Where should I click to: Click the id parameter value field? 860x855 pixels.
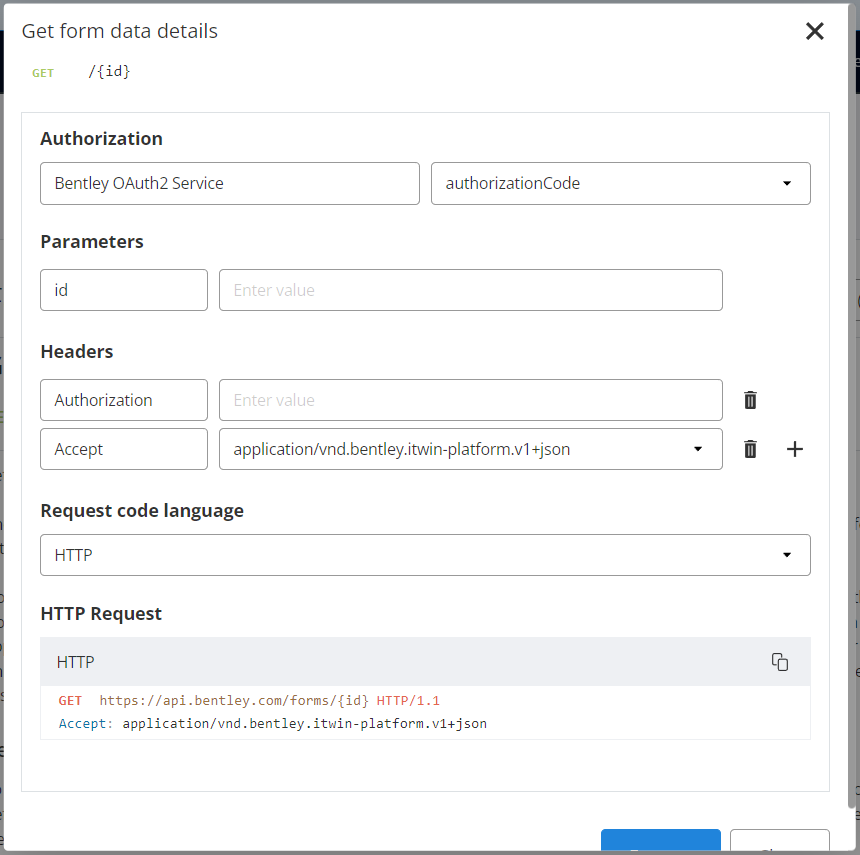470,290
